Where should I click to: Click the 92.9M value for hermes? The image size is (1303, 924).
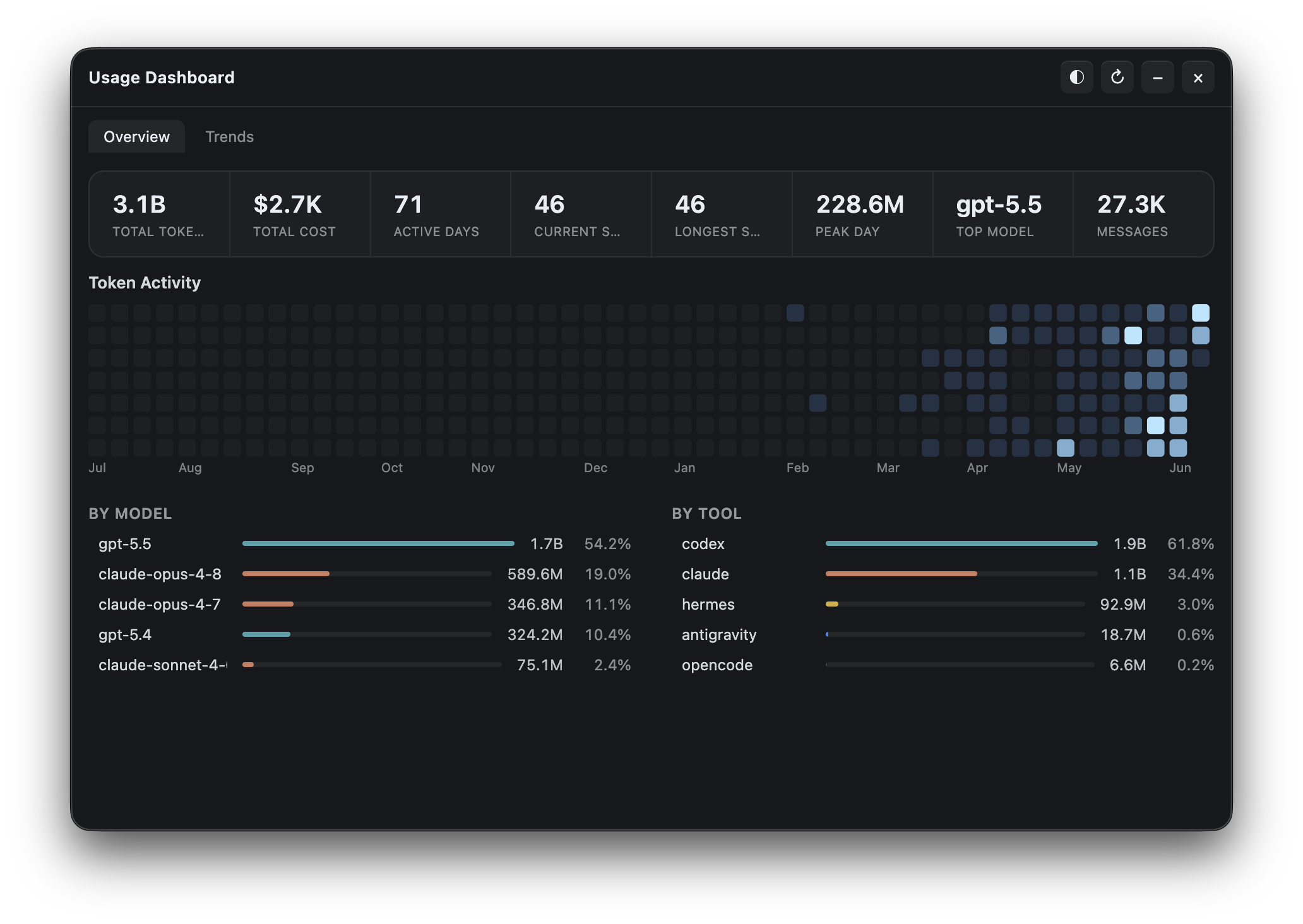tap(1122, 604)
